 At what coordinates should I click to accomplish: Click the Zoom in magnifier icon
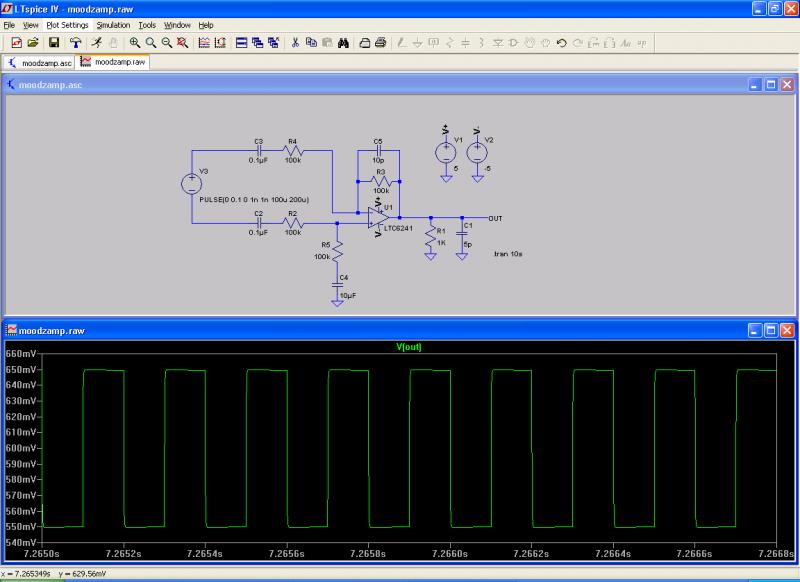pos(135,43)
